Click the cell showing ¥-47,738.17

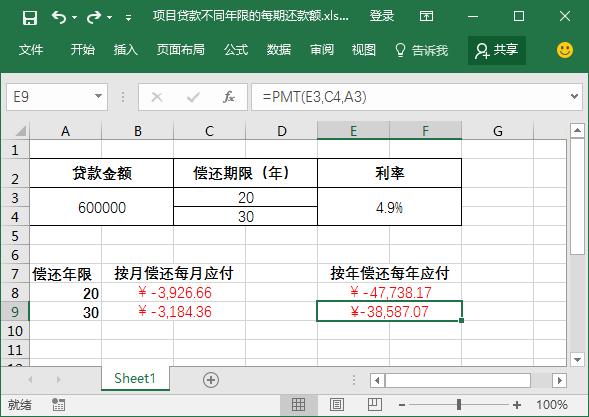[390, 293]
